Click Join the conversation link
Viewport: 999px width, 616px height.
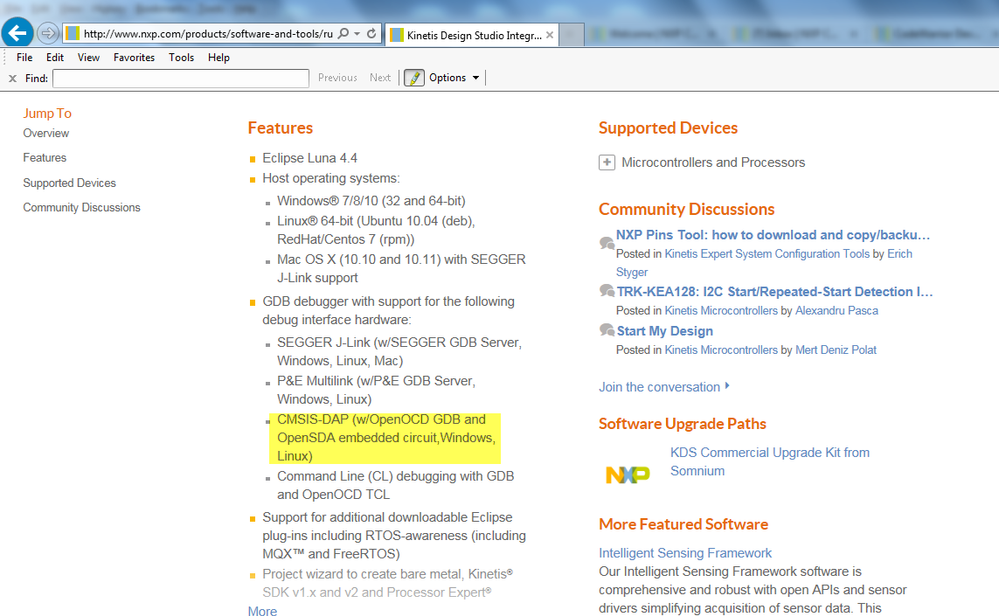(x=664, y=387)
